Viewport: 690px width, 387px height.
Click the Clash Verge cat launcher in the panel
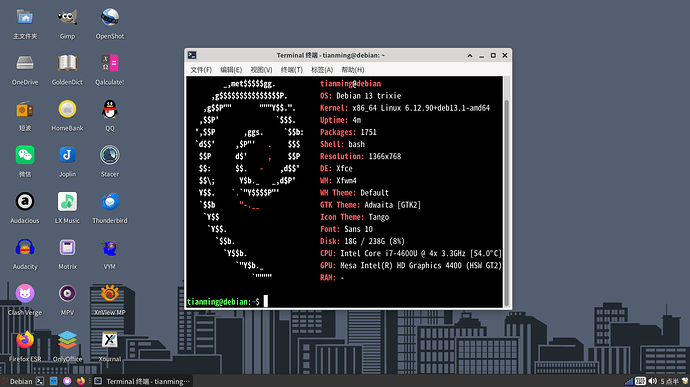pos(67,381)
